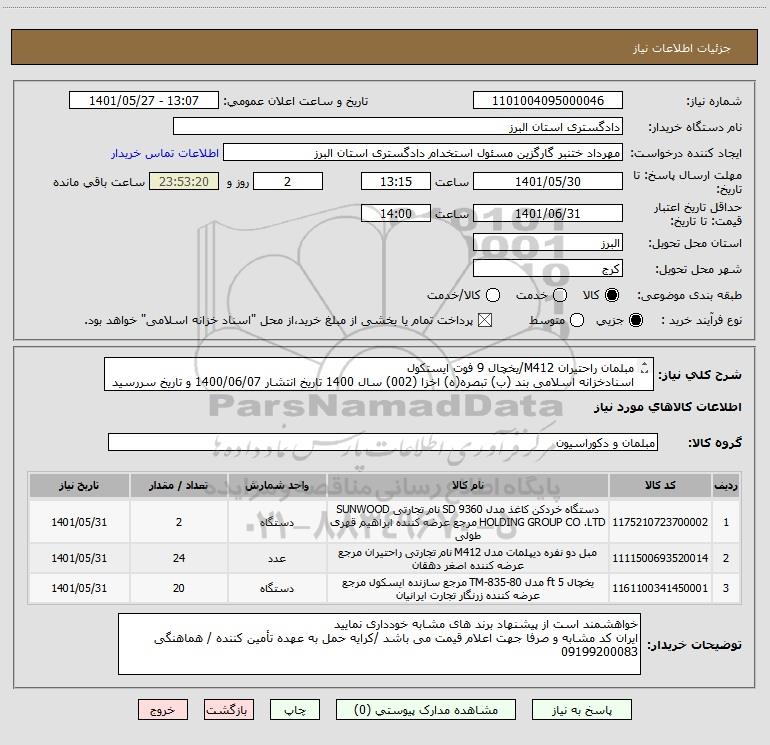Click quantity 20 in row 3
The width and height of the screenshot is (770, 745).
click(179, 588)
